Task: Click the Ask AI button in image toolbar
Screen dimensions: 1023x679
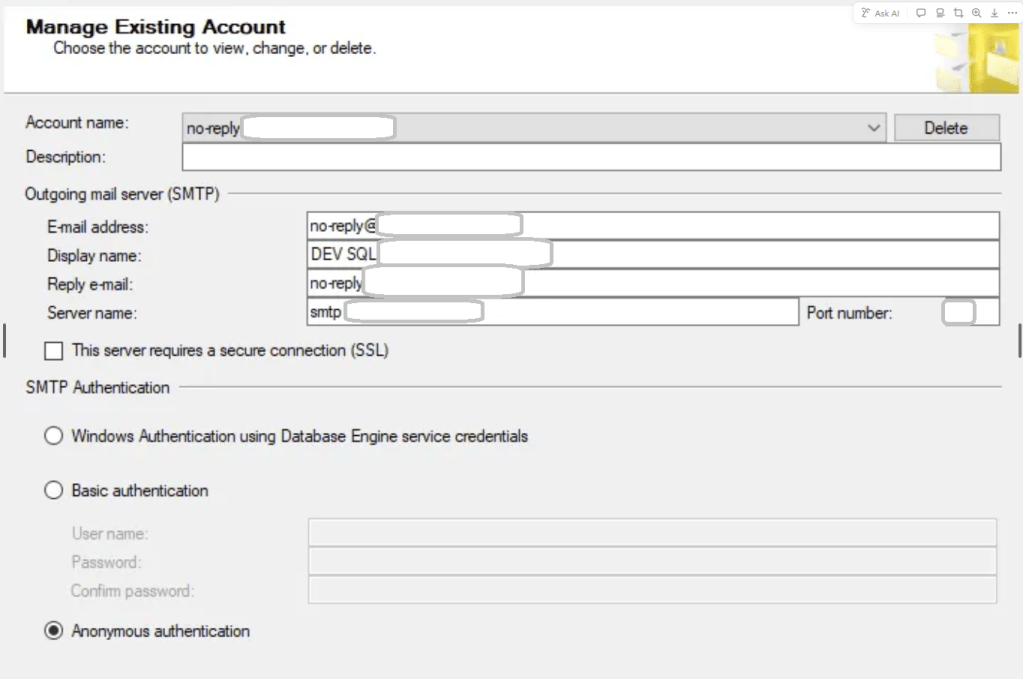Action: (880, 13)
